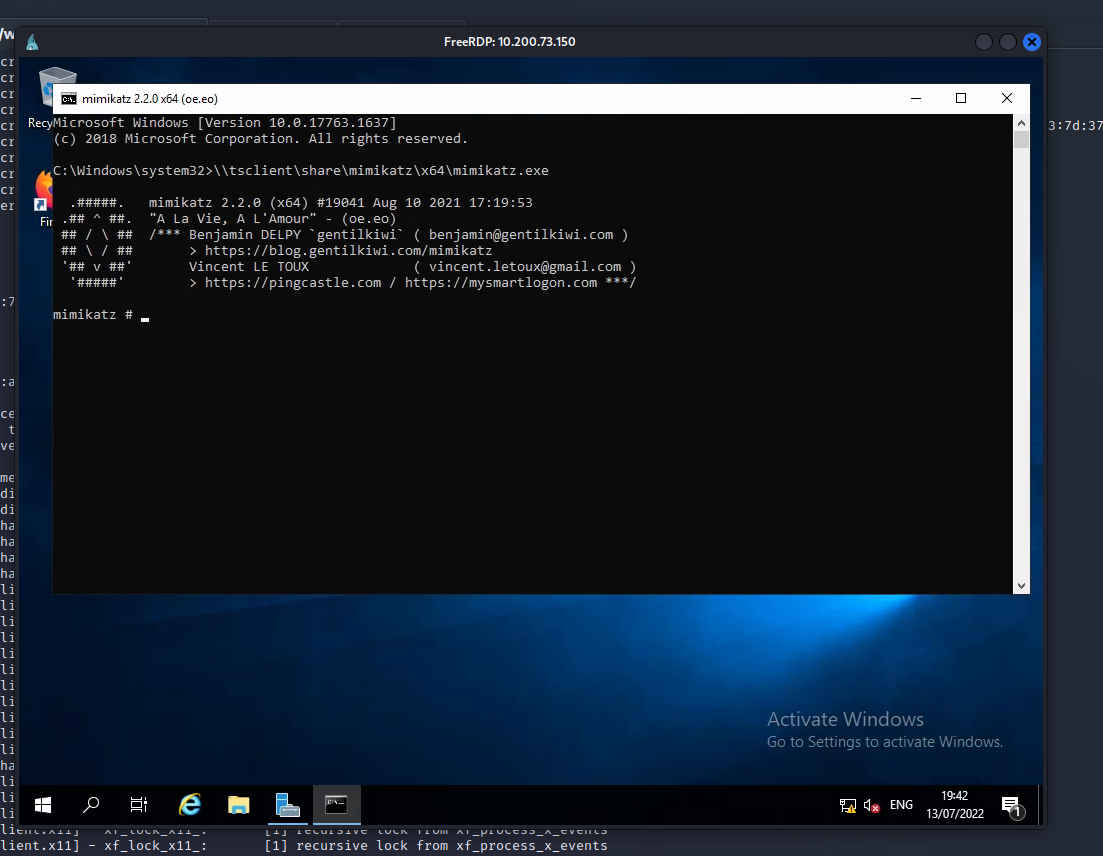Click the FreeRDP window menu icon

point(32,42)
